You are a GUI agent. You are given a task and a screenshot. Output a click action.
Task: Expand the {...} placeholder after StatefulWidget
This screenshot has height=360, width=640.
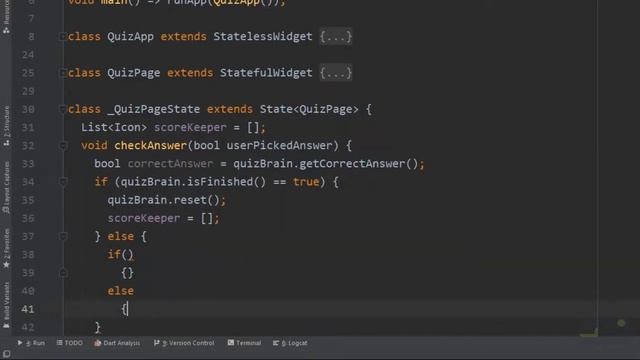click(336, 73)
